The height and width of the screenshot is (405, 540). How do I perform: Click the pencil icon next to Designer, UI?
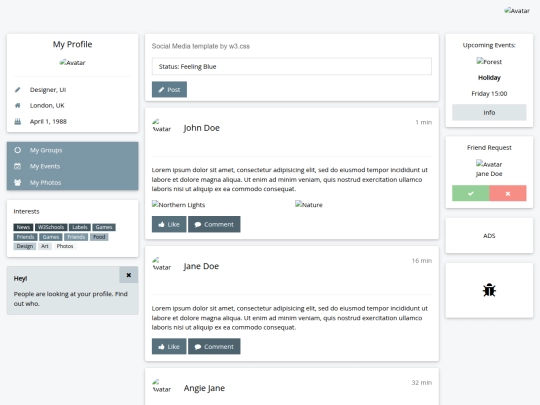click(18, 90)
